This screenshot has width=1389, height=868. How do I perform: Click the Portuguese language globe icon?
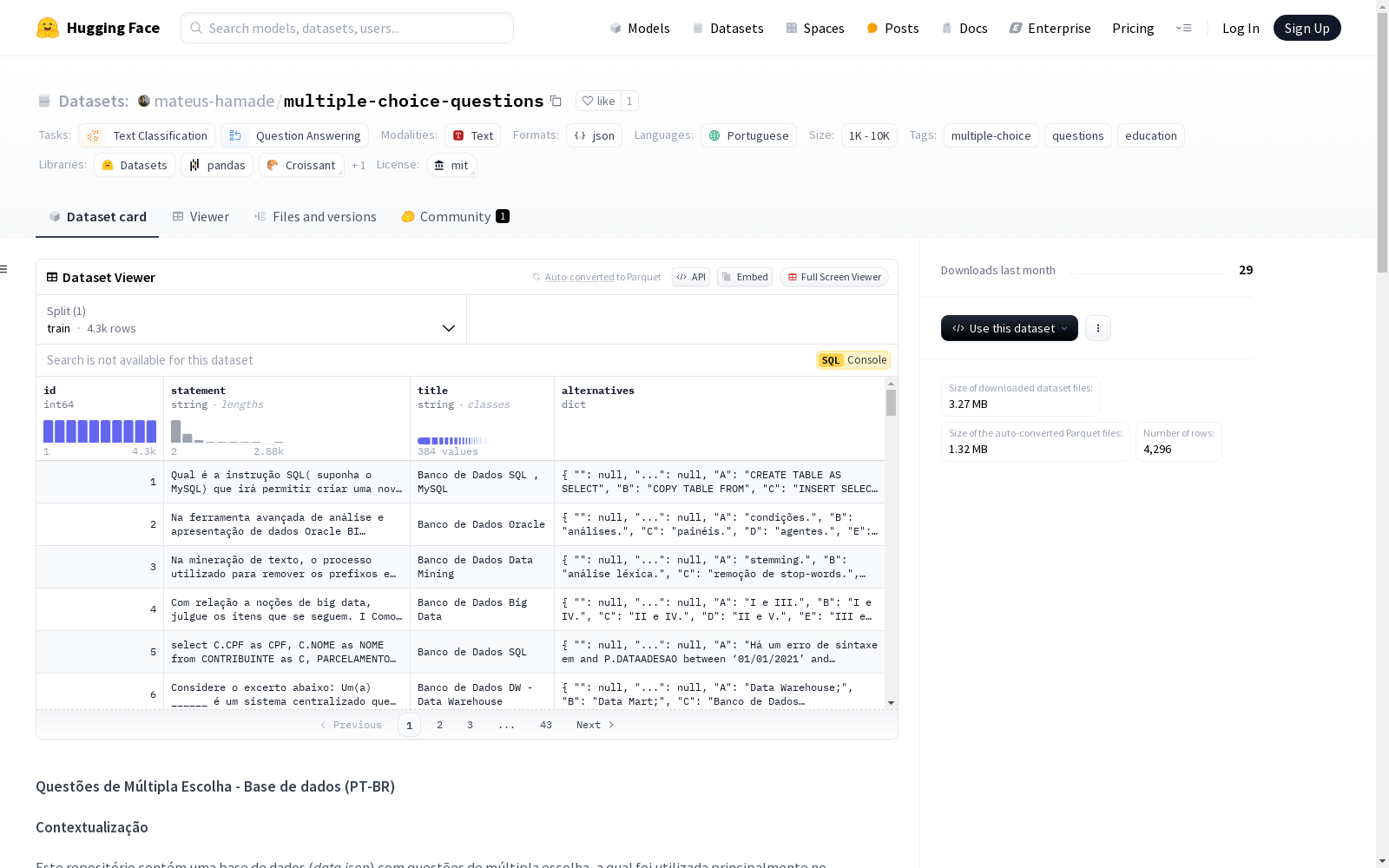[x=714, y=135]
